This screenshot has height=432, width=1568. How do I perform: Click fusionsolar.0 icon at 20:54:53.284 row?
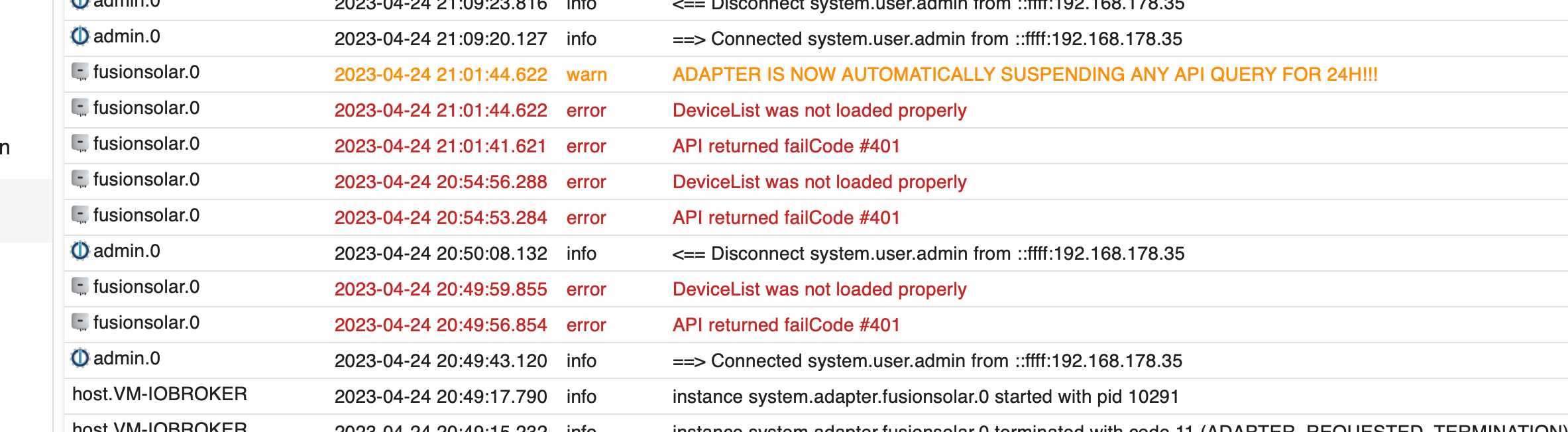coord(80,215)
